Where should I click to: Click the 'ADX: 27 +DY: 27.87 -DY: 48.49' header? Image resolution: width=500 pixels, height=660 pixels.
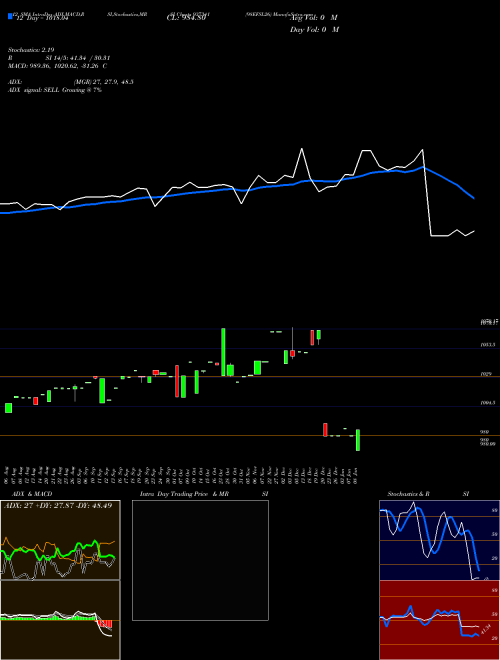58,506
